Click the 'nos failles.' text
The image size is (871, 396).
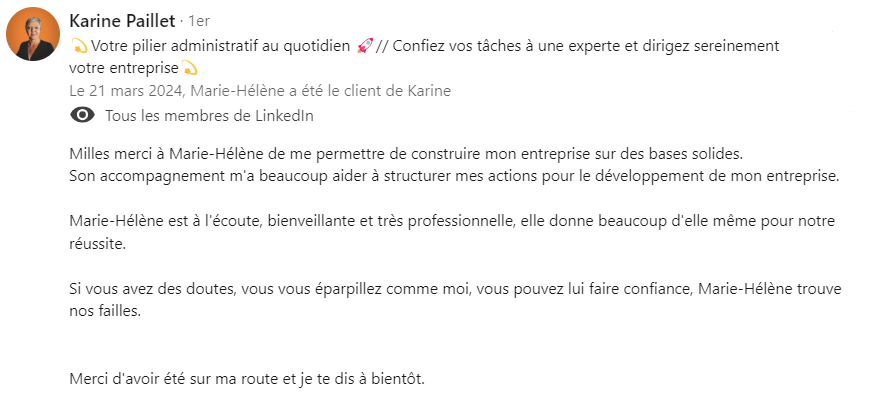coord(106,312)
